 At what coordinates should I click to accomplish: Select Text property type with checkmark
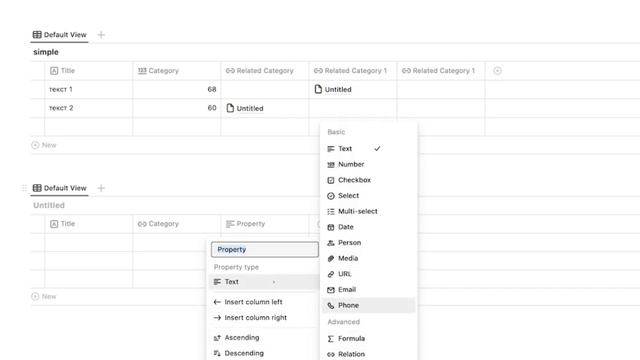[x=369, y=149]
